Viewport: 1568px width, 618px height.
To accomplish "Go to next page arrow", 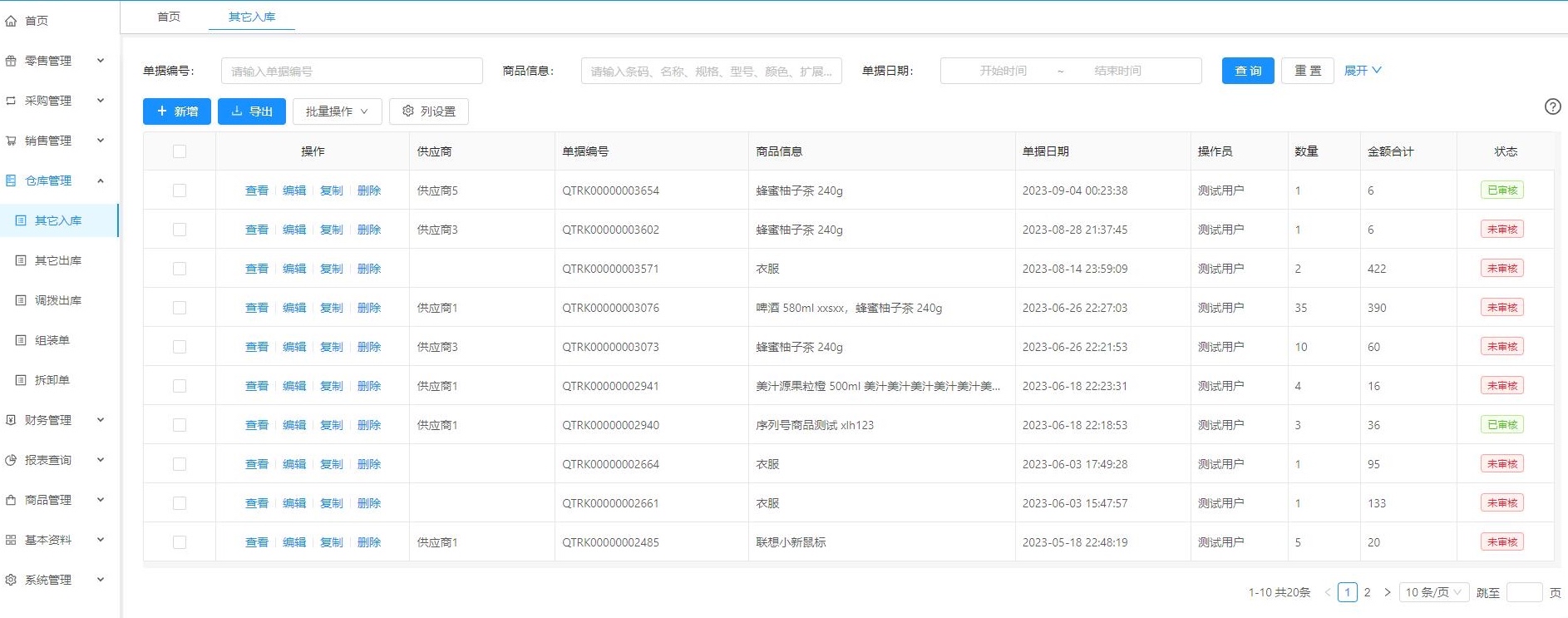I will [1387, 592].
